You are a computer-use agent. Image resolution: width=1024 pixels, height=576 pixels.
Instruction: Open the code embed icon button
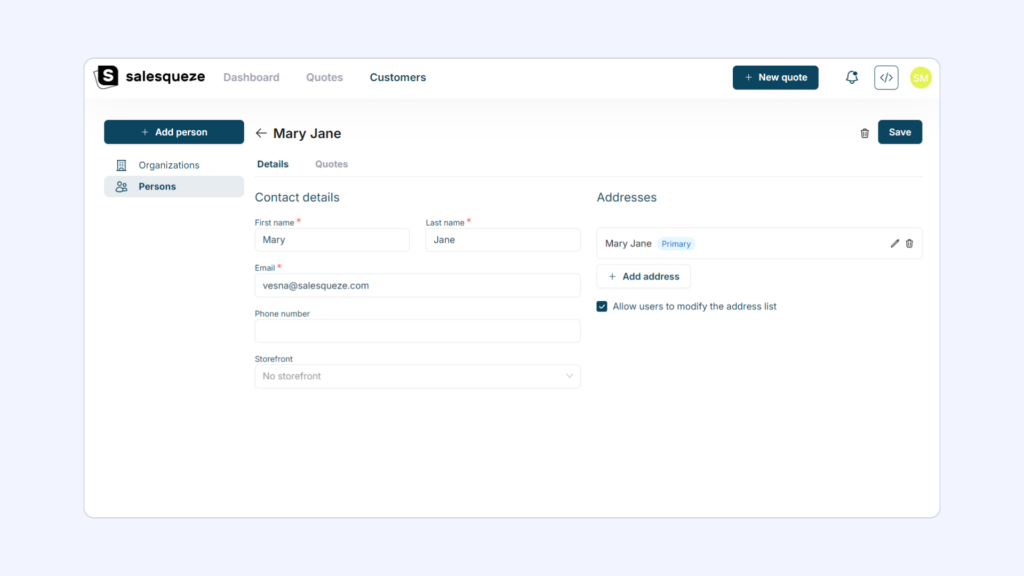886,78
